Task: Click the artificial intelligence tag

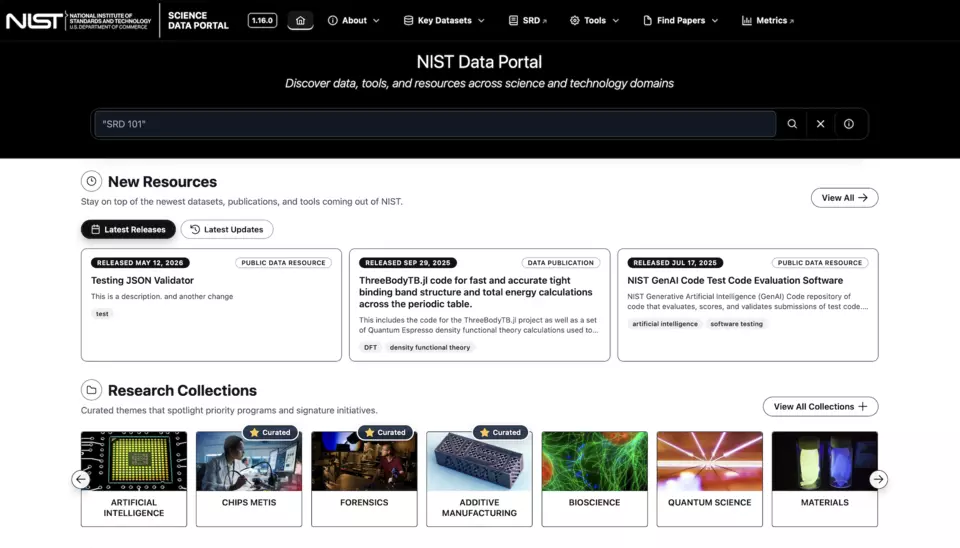Action: (665, 324)
